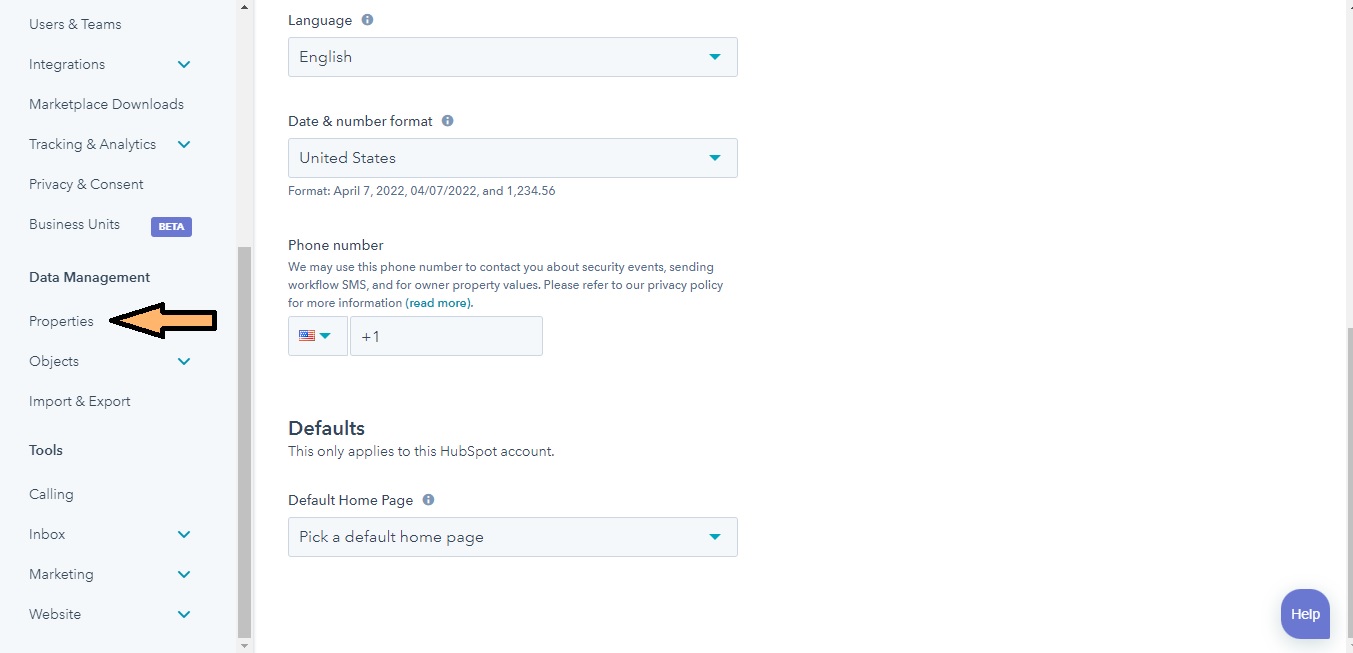
Task: Select Properties under Data Management
Action: click(x=61, y=320)
